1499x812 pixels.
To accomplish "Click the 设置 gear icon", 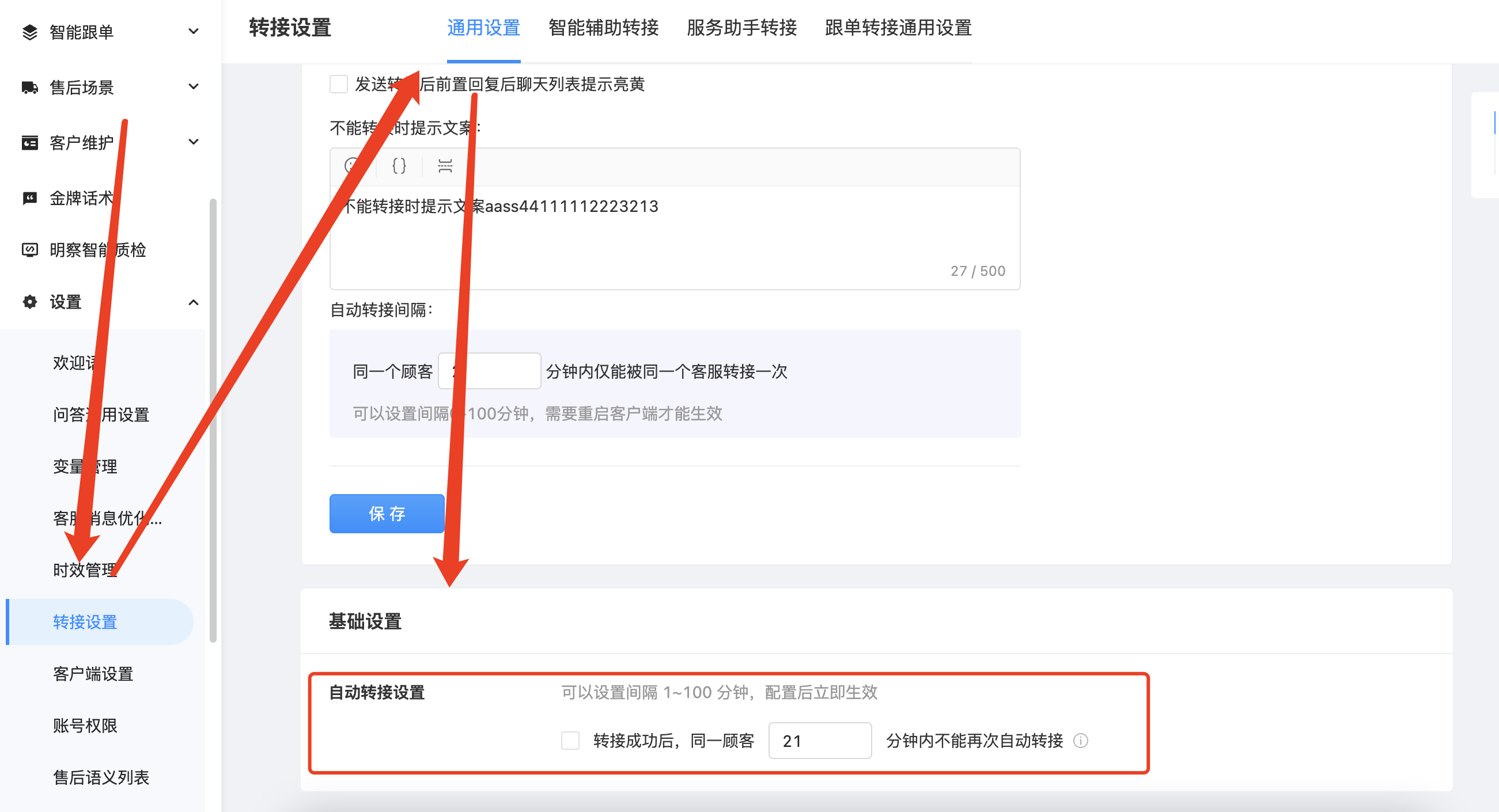I will (x=30, y=302).
